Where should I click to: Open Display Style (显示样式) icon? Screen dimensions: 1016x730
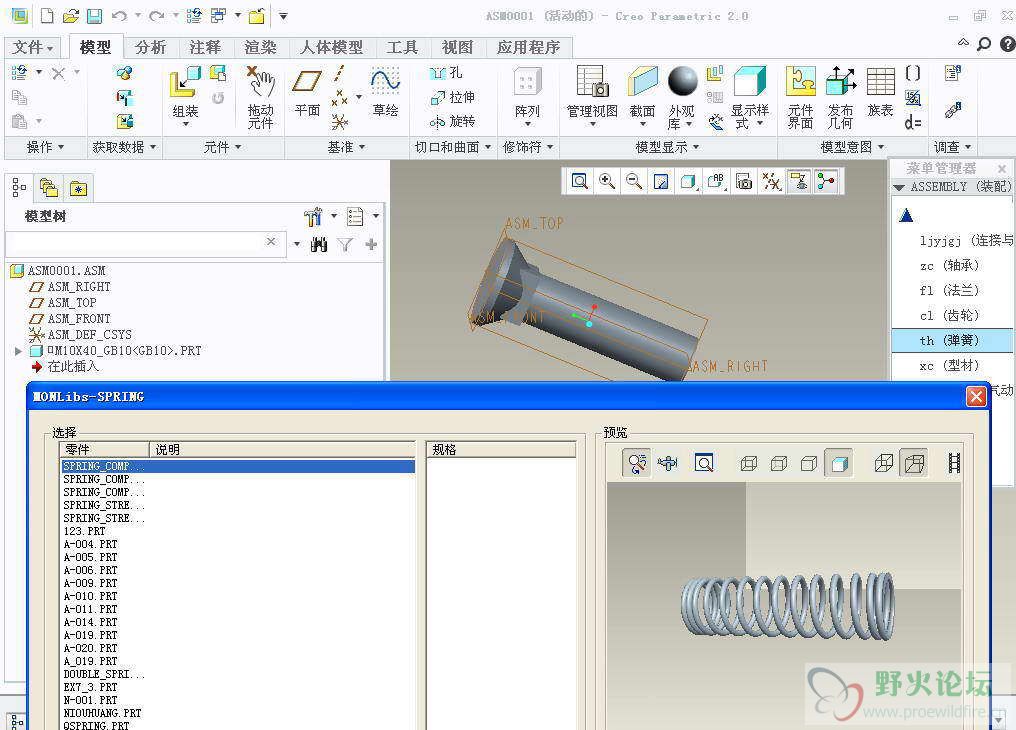pos(750,82)
